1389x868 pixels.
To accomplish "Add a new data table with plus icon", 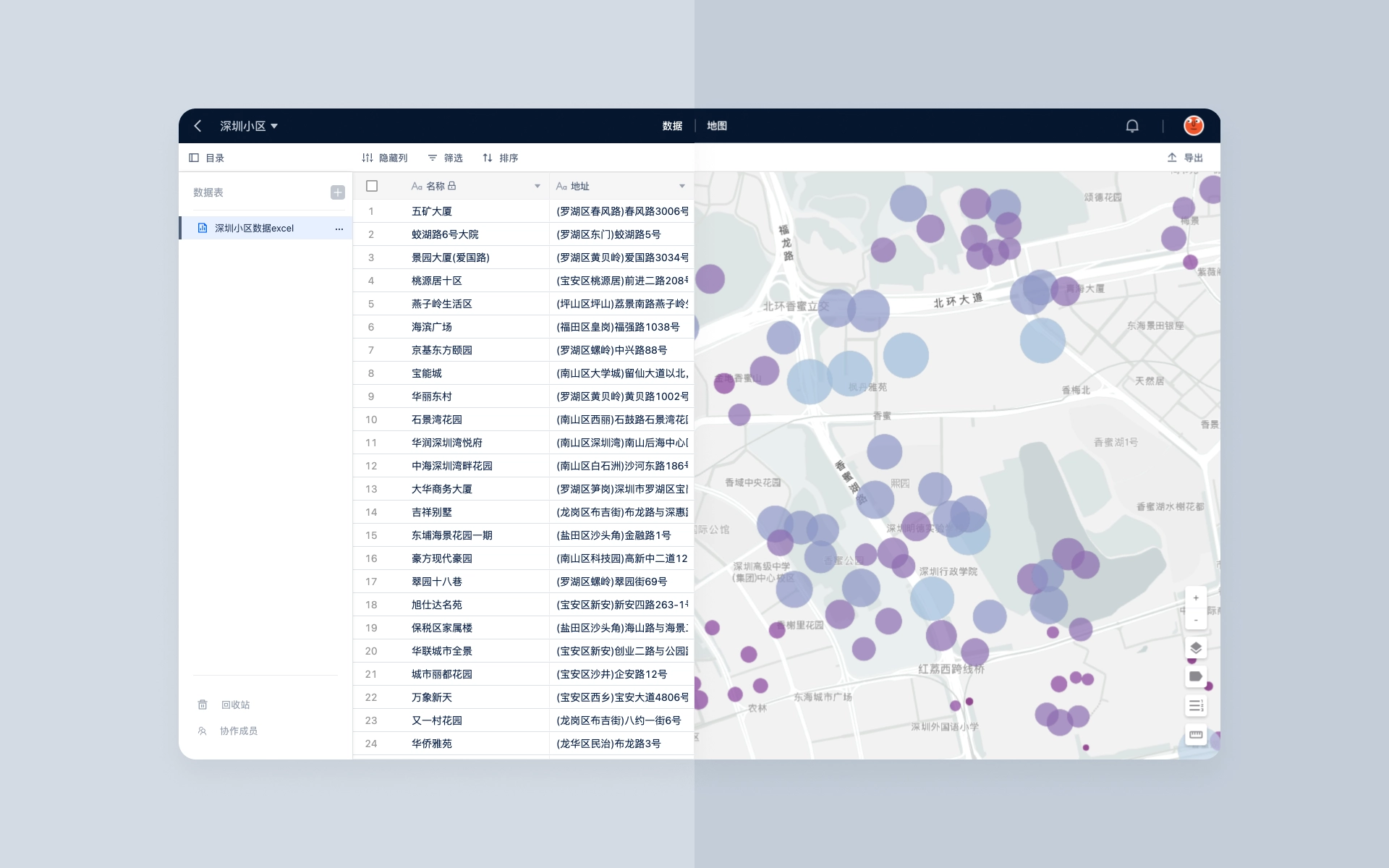I will pyautogui.click(x=337, y=192).
